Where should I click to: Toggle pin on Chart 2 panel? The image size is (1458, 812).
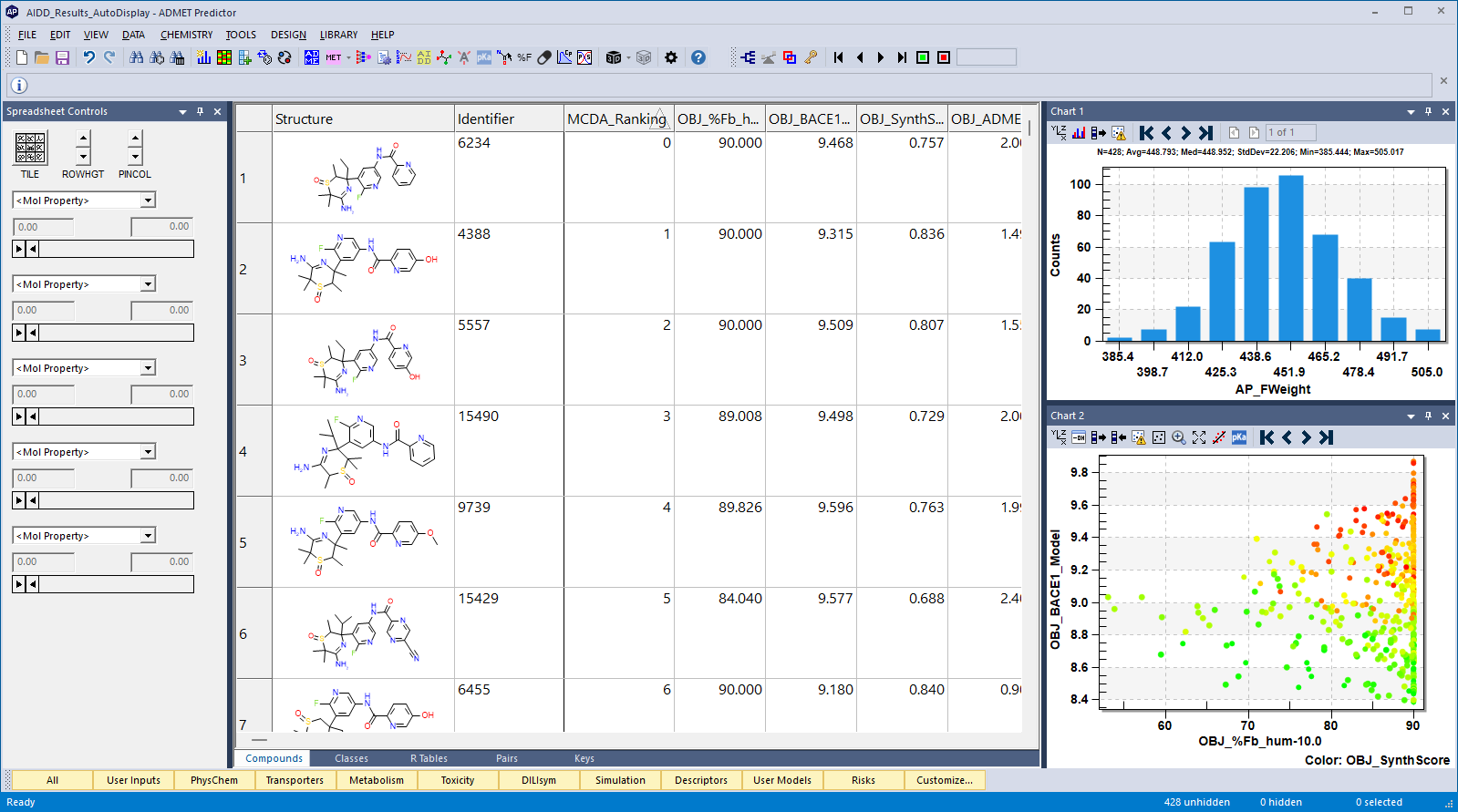[1428, 416]
